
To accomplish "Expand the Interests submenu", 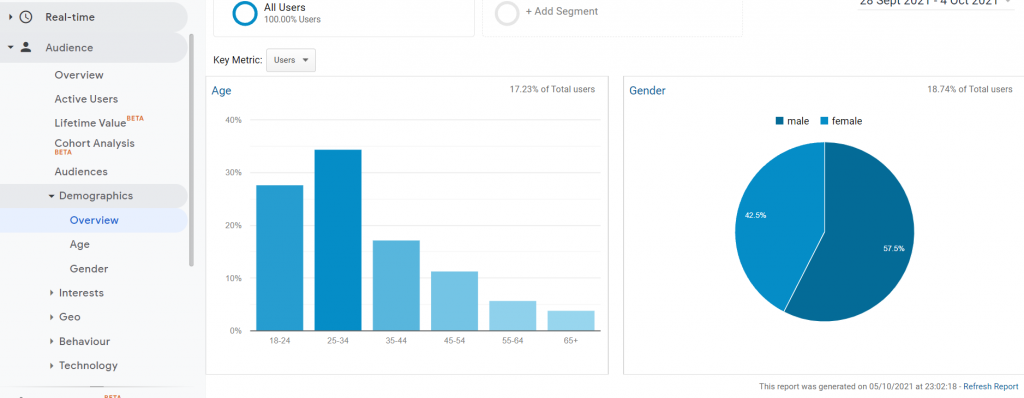I will point(52,293).
